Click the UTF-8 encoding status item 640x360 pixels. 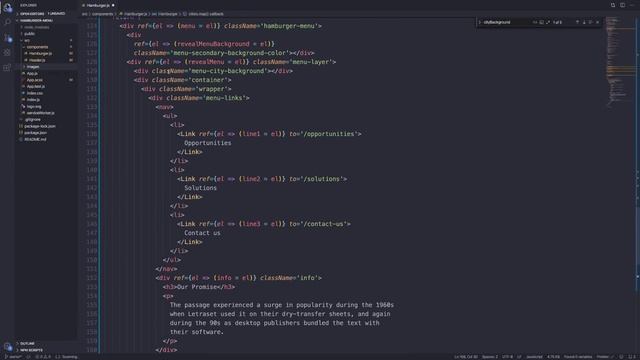click(x=507, y=357)
